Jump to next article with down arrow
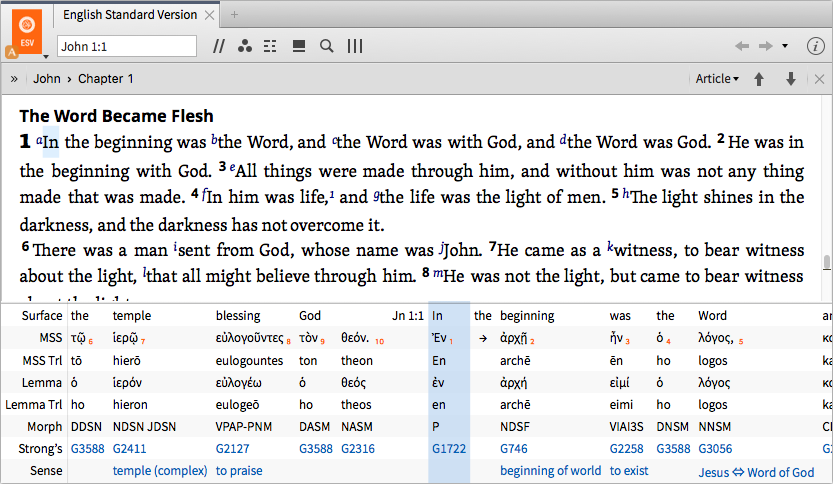This screenshot has height=484, width=833. (791, 79)
